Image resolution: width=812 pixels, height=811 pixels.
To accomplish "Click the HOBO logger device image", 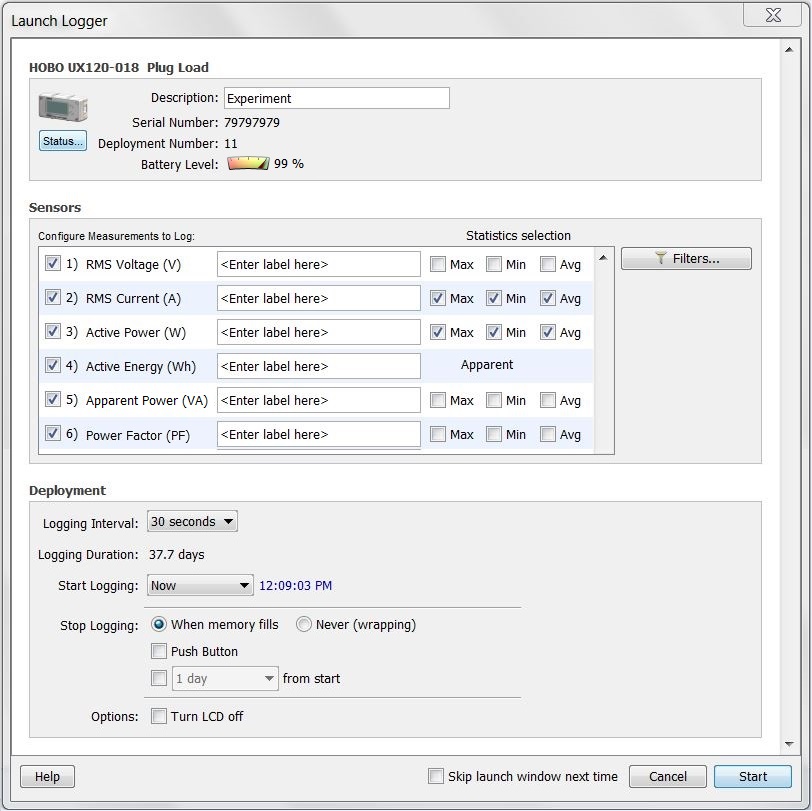I will 62,108.
